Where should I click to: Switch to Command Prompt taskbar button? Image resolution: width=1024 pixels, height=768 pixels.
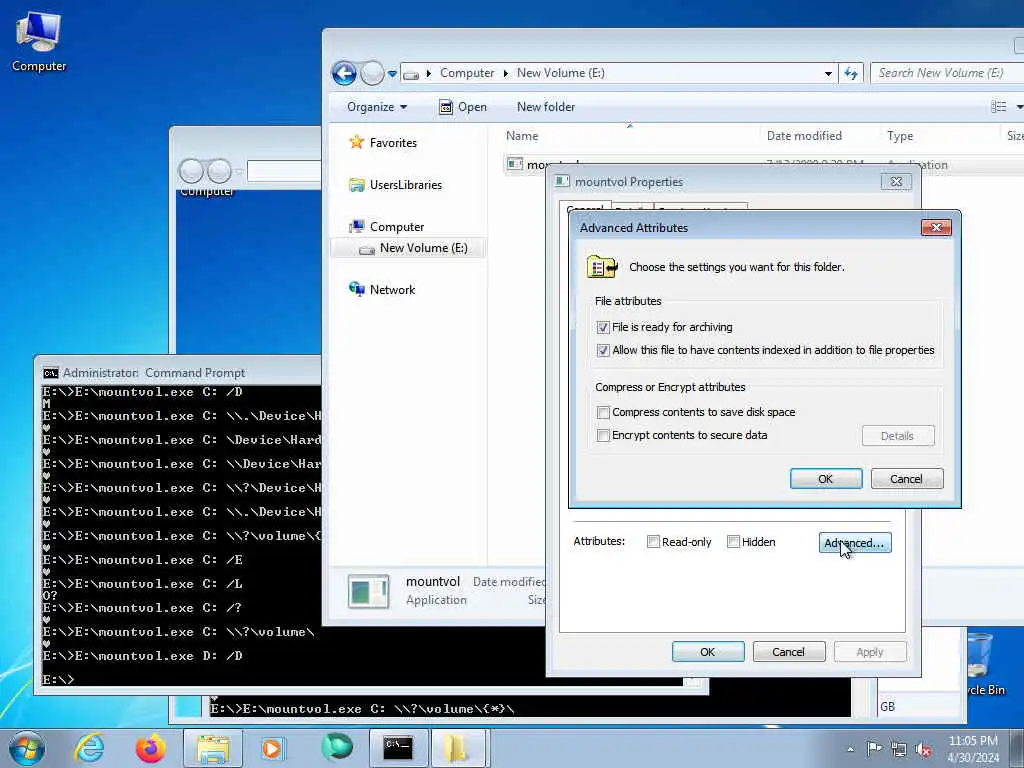pyautogui.click(x=397, y=748)
